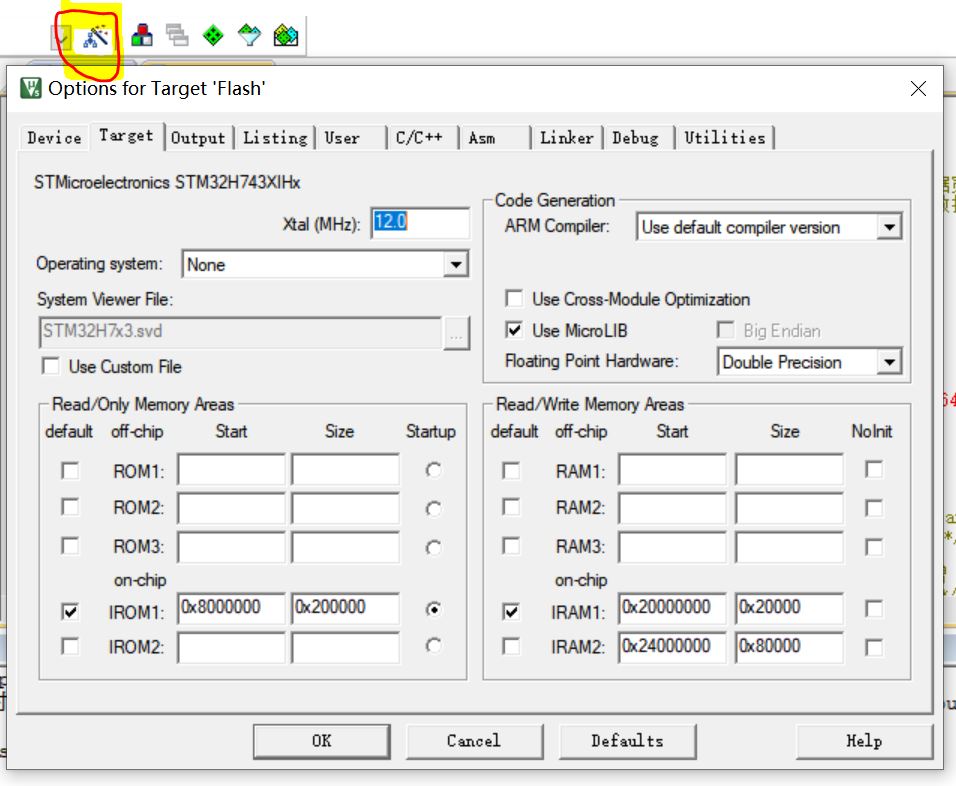The width and height of the screenshot is (956, 786).
Task: Click the IROM1 Start address field
Action: [x=232, y=608]
